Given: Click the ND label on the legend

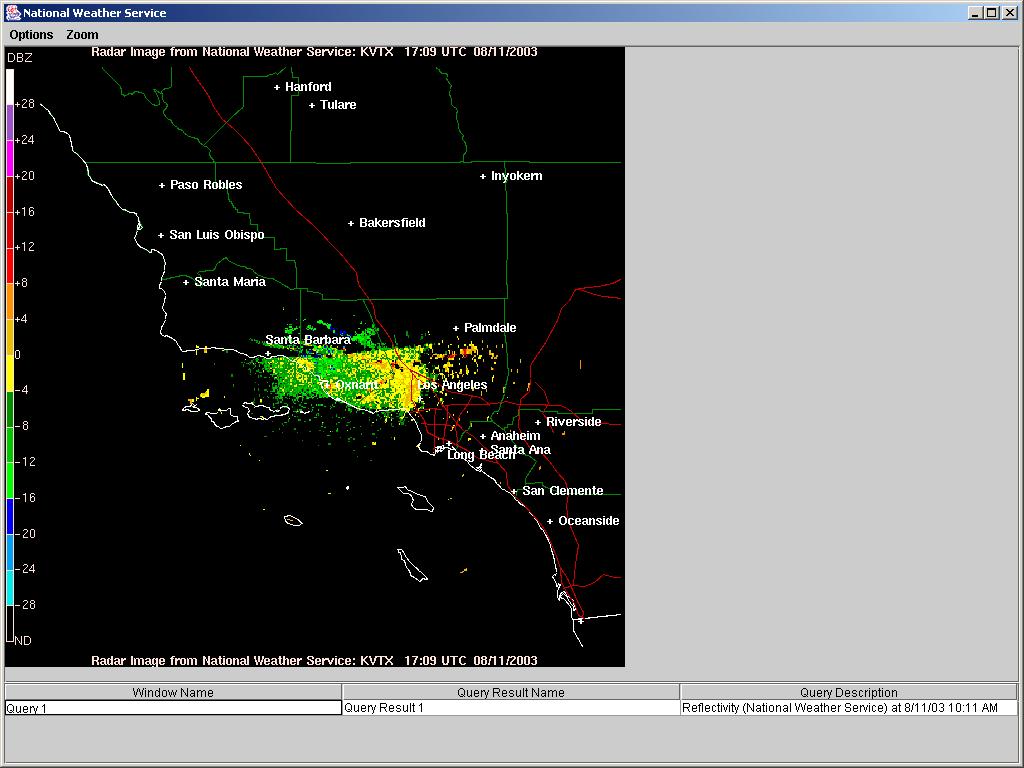Looking at the screenshot, I should coord(23,641).
